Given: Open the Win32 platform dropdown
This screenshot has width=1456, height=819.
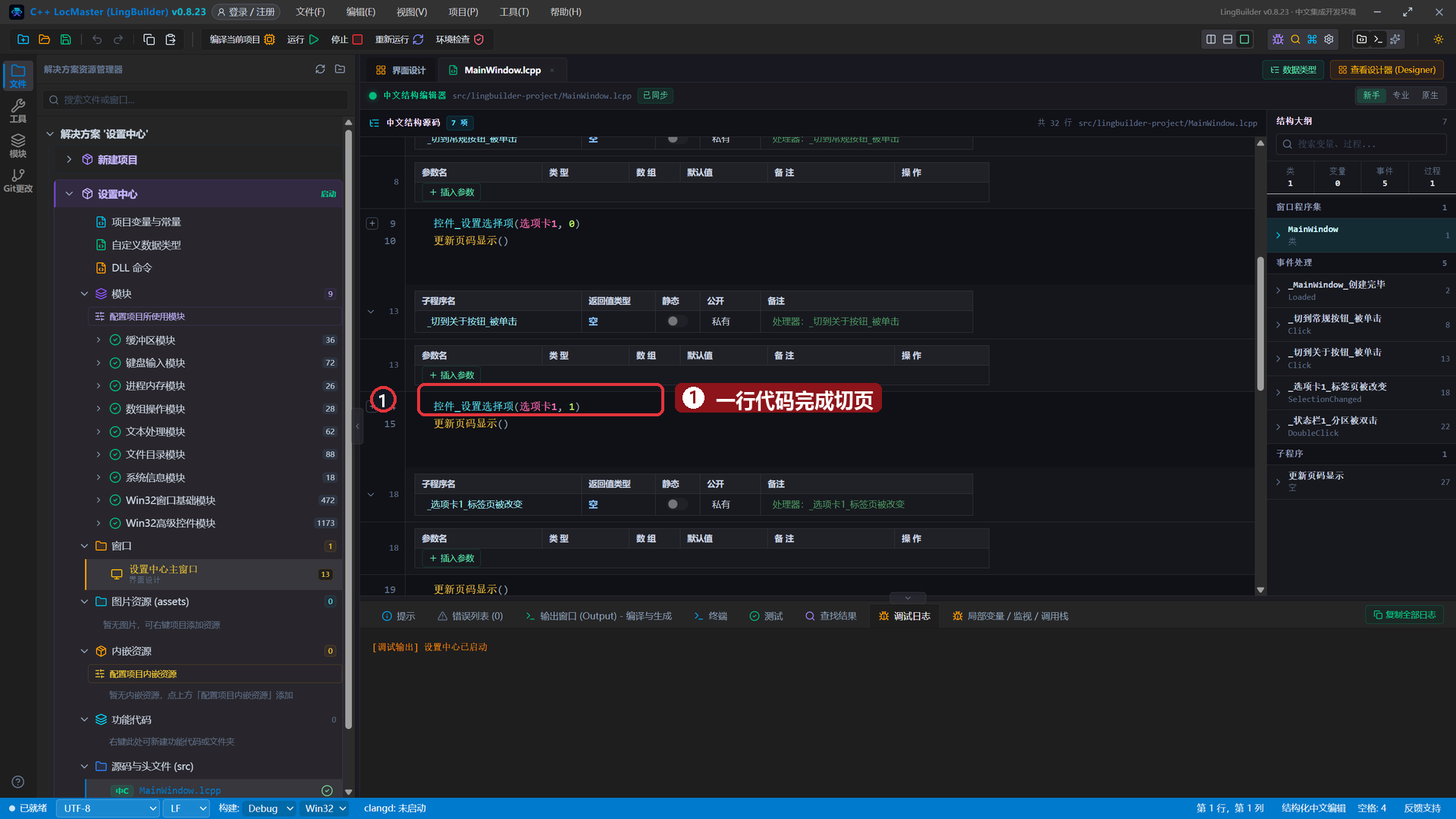Looking at the screenshot, I should pos(326,808).
